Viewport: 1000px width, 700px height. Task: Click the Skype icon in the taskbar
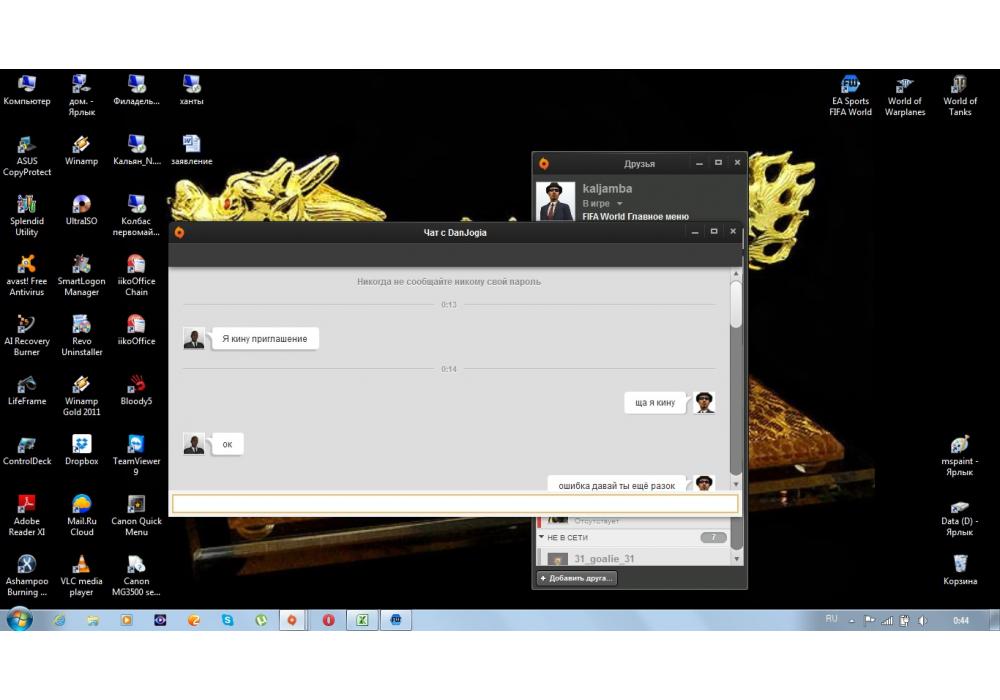tap(228, 620)
